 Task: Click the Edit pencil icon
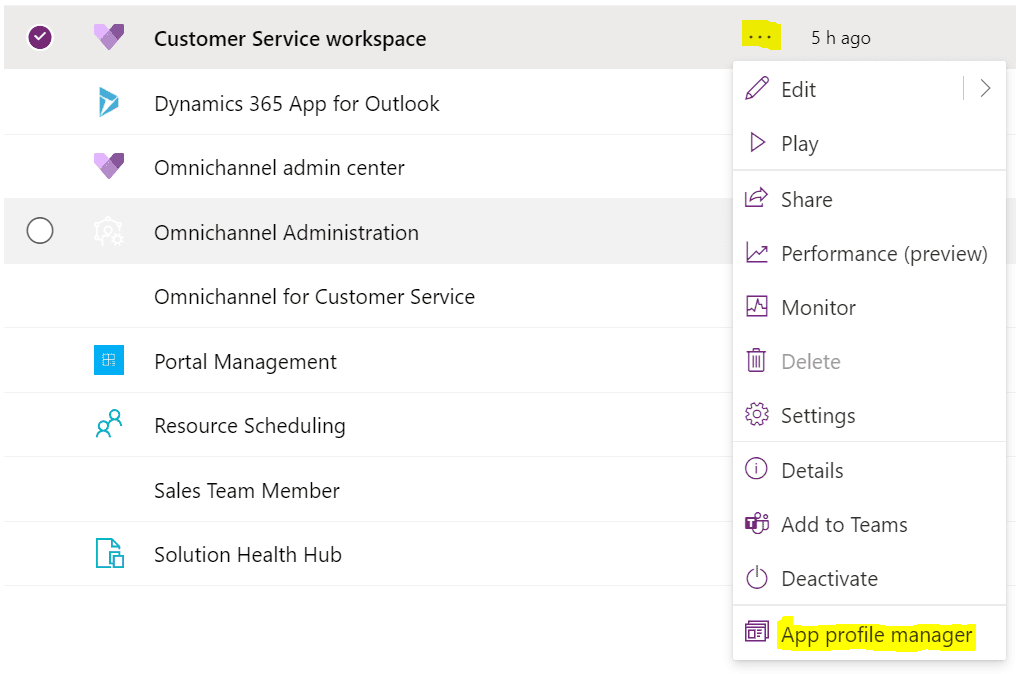[x=758, y=89]
